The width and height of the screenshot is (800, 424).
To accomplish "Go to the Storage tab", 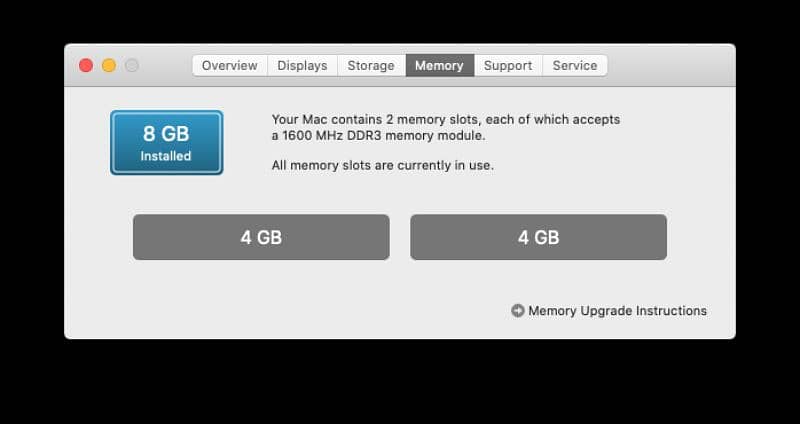I will click(371, 65).
